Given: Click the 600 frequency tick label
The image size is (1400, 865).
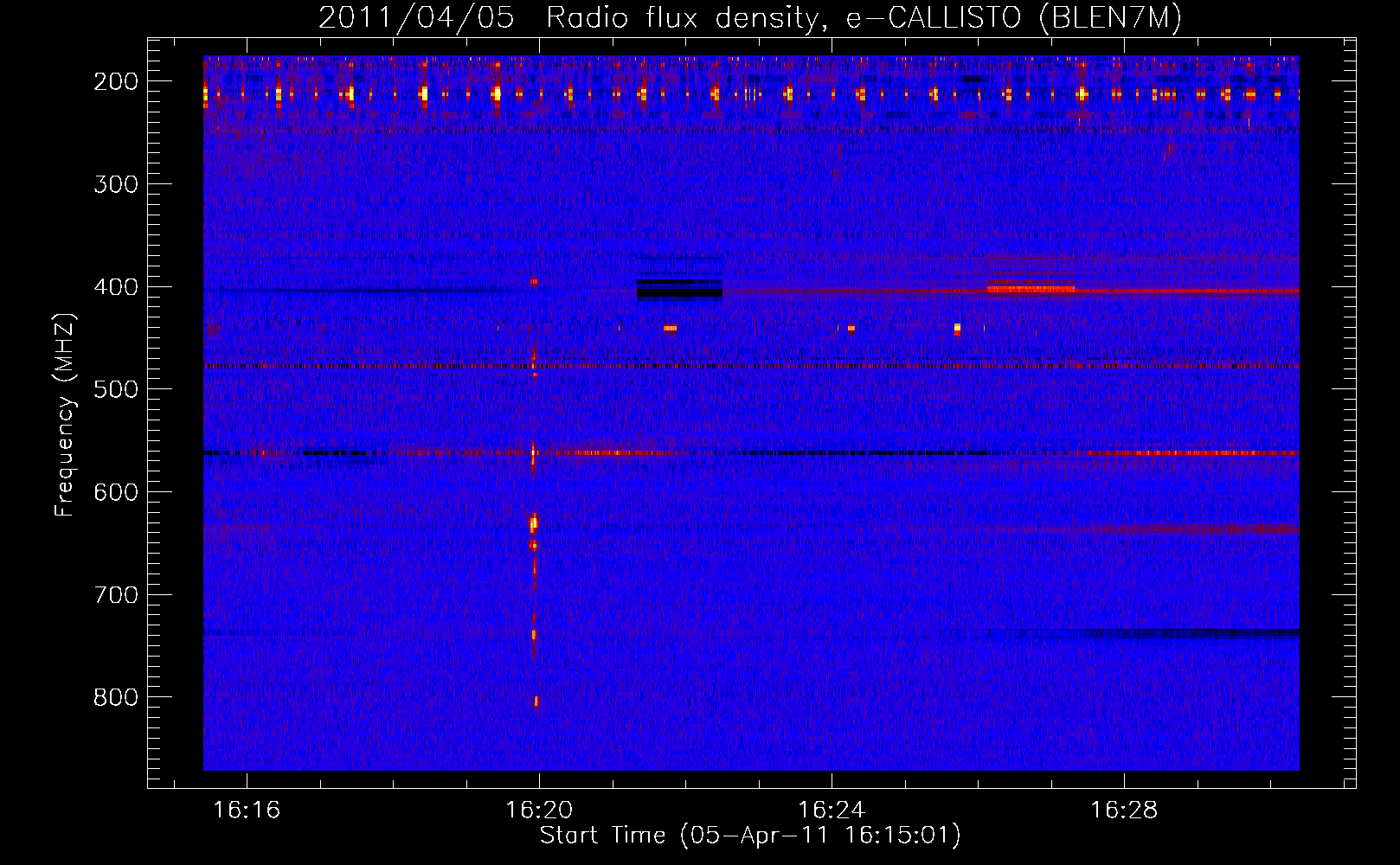Looking at the screenshot, I should click(116, 492).
